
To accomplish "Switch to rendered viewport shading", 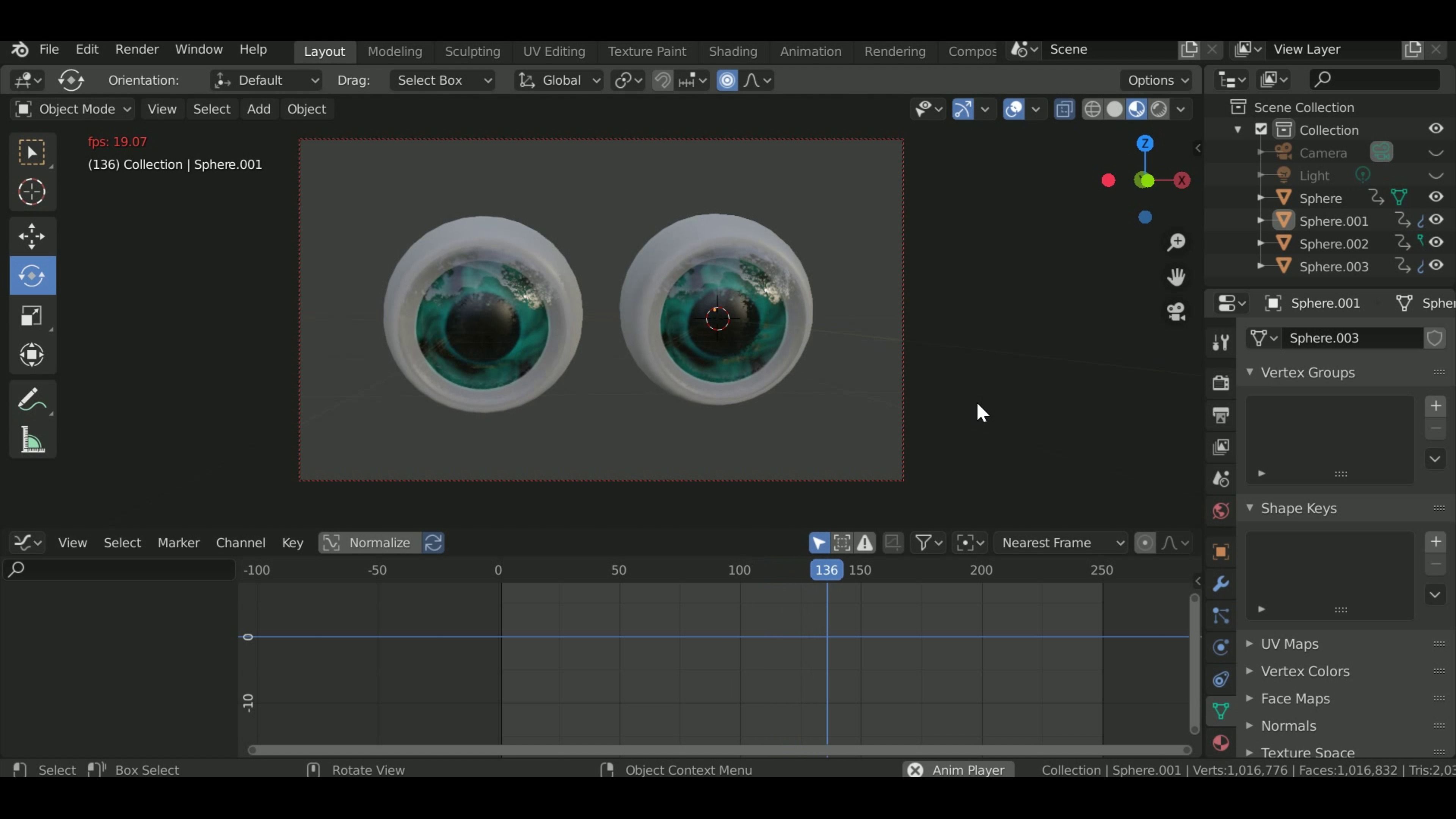I will pos(1159,109).
